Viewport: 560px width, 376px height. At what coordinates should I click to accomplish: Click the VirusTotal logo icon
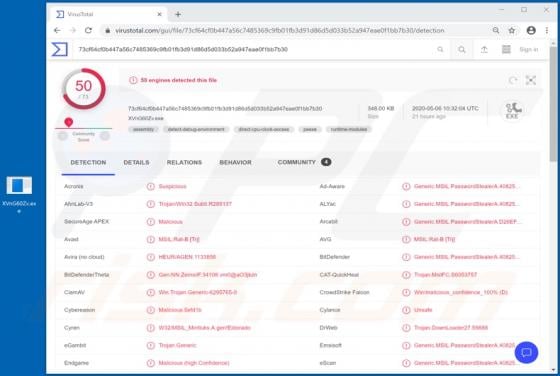coord(59,49)
